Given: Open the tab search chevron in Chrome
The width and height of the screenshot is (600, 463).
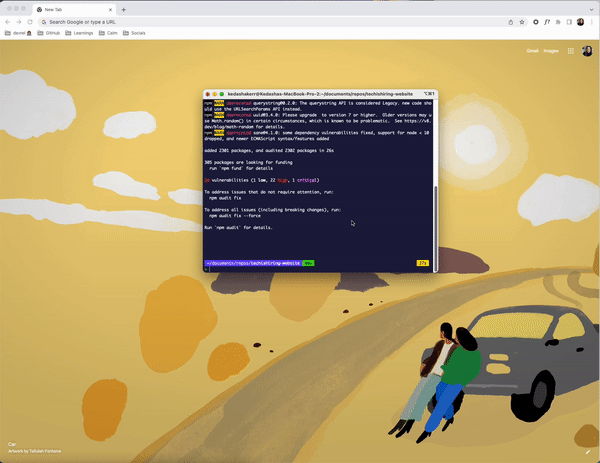Looking at the screenshot, I should tap(592, 10).
